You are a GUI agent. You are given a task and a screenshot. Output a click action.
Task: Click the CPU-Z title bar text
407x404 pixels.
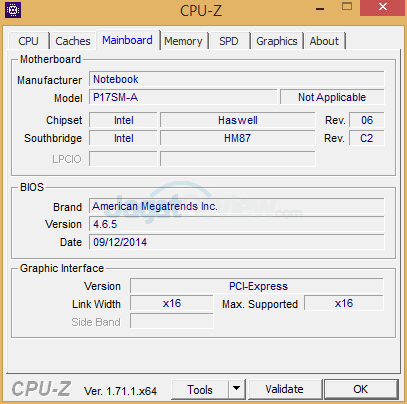click(x=201, y=11)
